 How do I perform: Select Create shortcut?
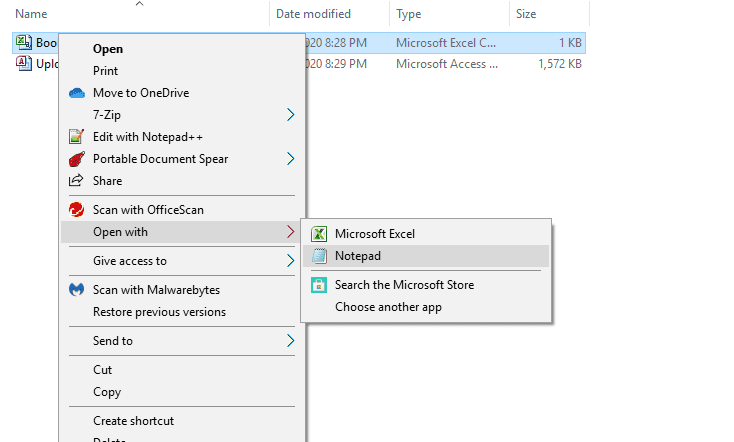tap(183, 421)
